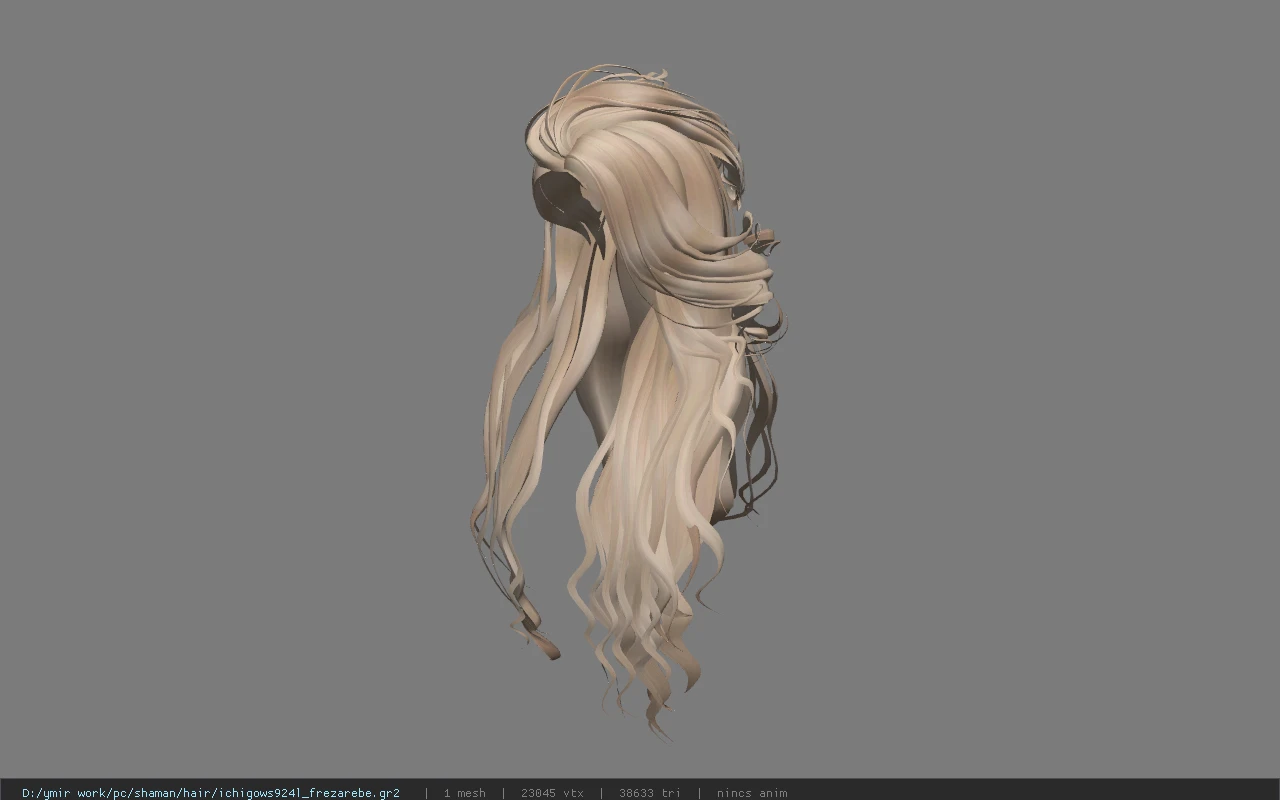Viewport: 1280px width, 800px height.
Task: Click the 'nincs anim' status entry
Action: [752, 793]
